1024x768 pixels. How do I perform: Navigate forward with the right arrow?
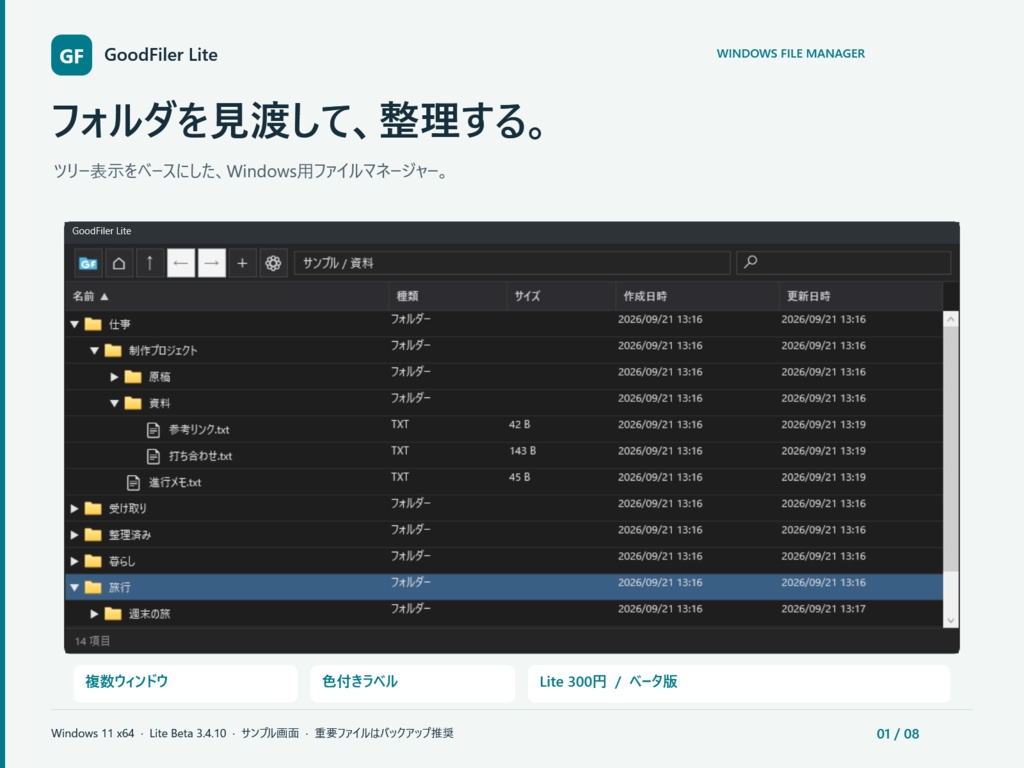[x=212, y=263]
